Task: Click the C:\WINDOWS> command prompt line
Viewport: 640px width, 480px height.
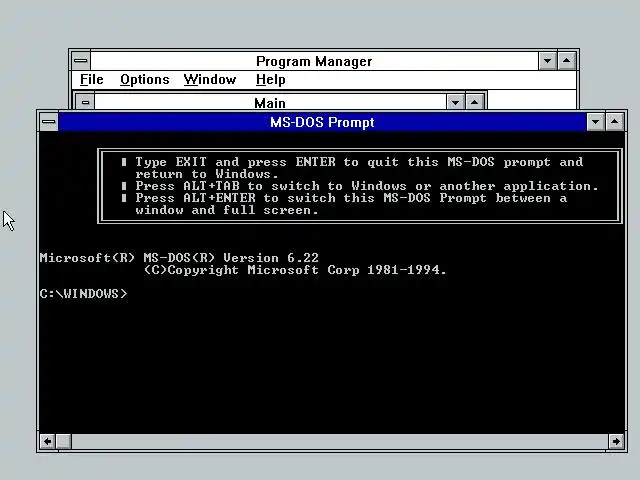Action: pyautogui.click(x=84, y=294)
